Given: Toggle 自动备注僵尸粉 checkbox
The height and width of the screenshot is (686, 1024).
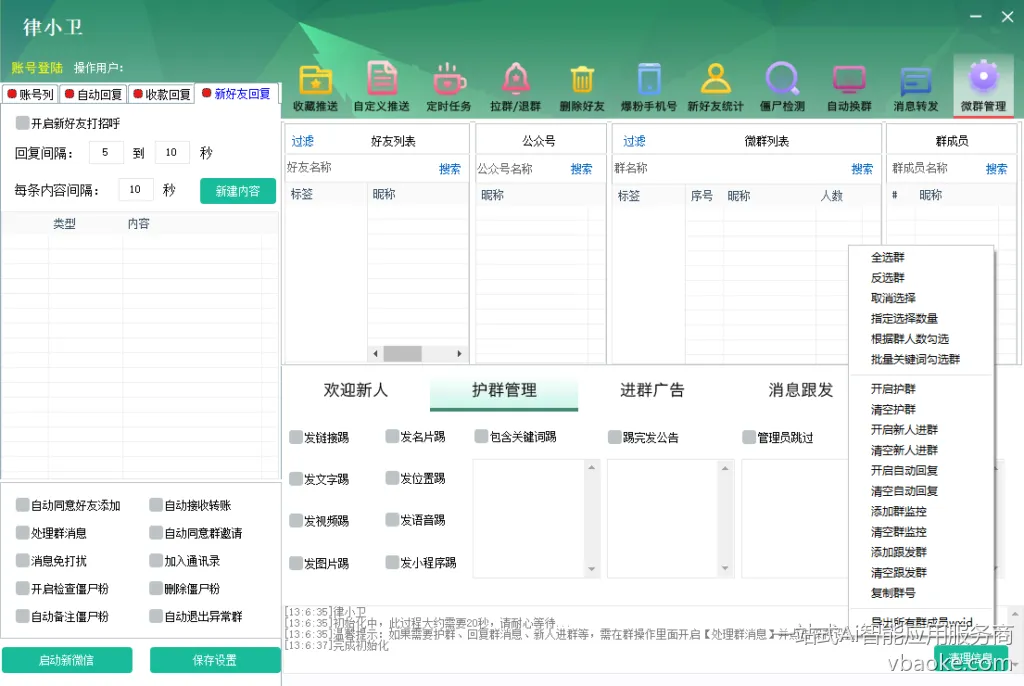Looking at the screenshot, I should (x=22, y=615).
